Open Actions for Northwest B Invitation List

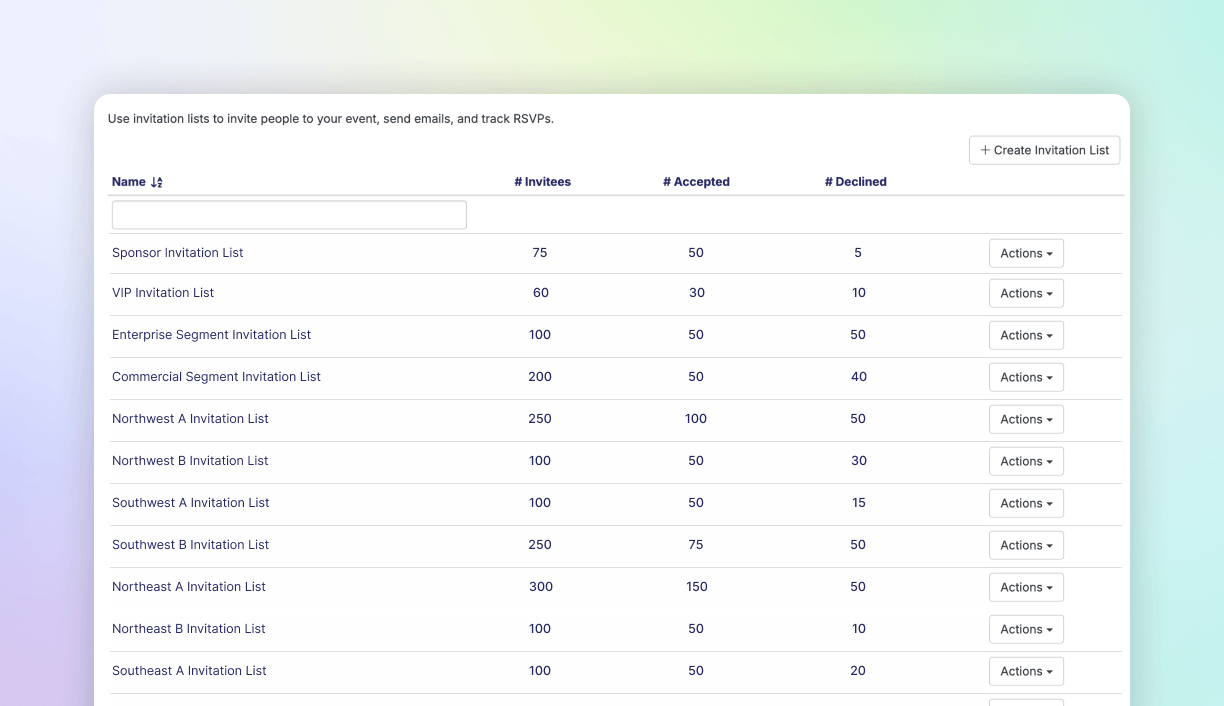(x=1026, y=461)
